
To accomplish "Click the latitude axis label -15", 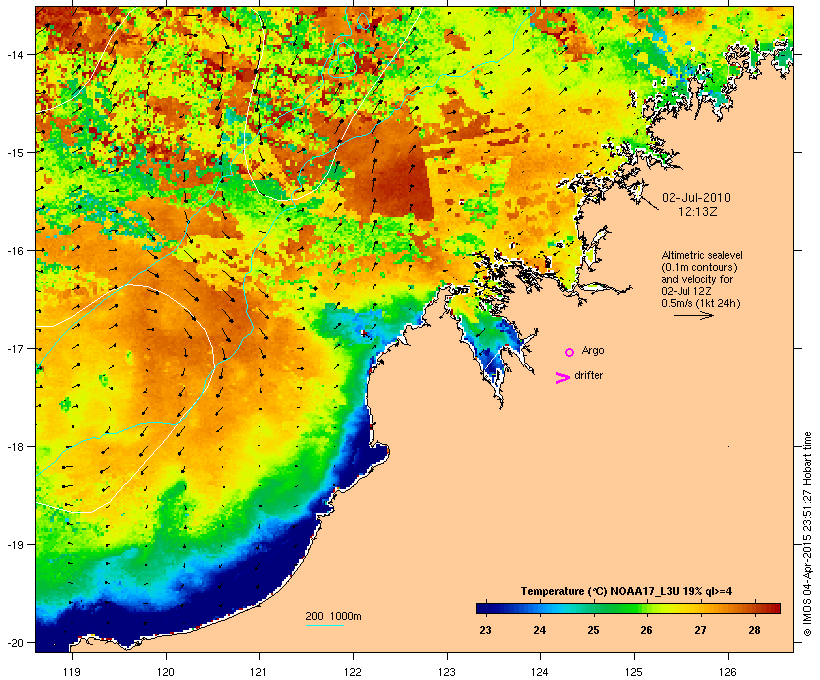I will coord(14,152).
